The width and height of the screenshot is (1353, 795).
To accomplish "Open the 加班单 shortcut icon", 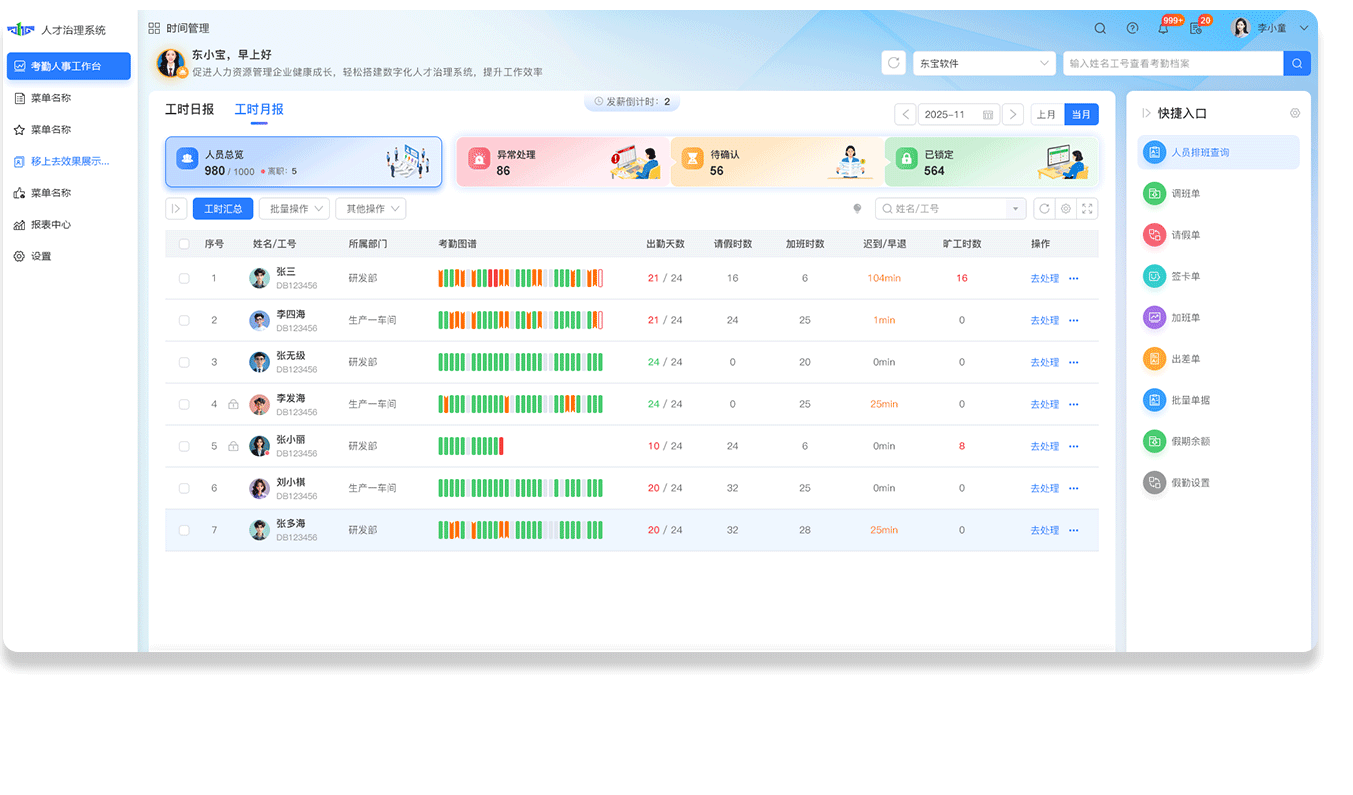I will tap(1154, 317).
